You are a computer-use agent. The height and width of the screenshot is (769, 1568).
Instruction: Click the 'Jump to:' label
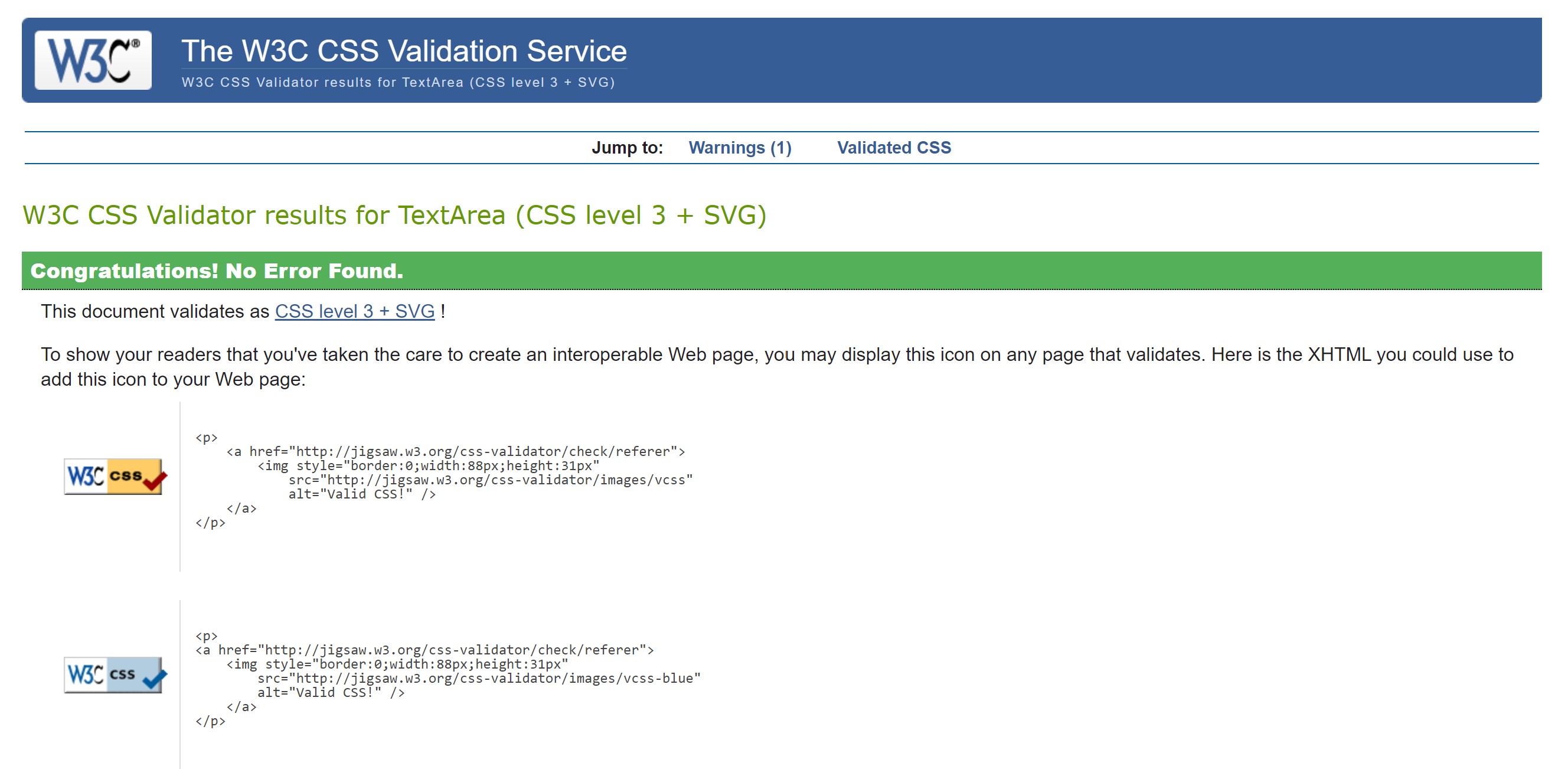coord(627,147)
